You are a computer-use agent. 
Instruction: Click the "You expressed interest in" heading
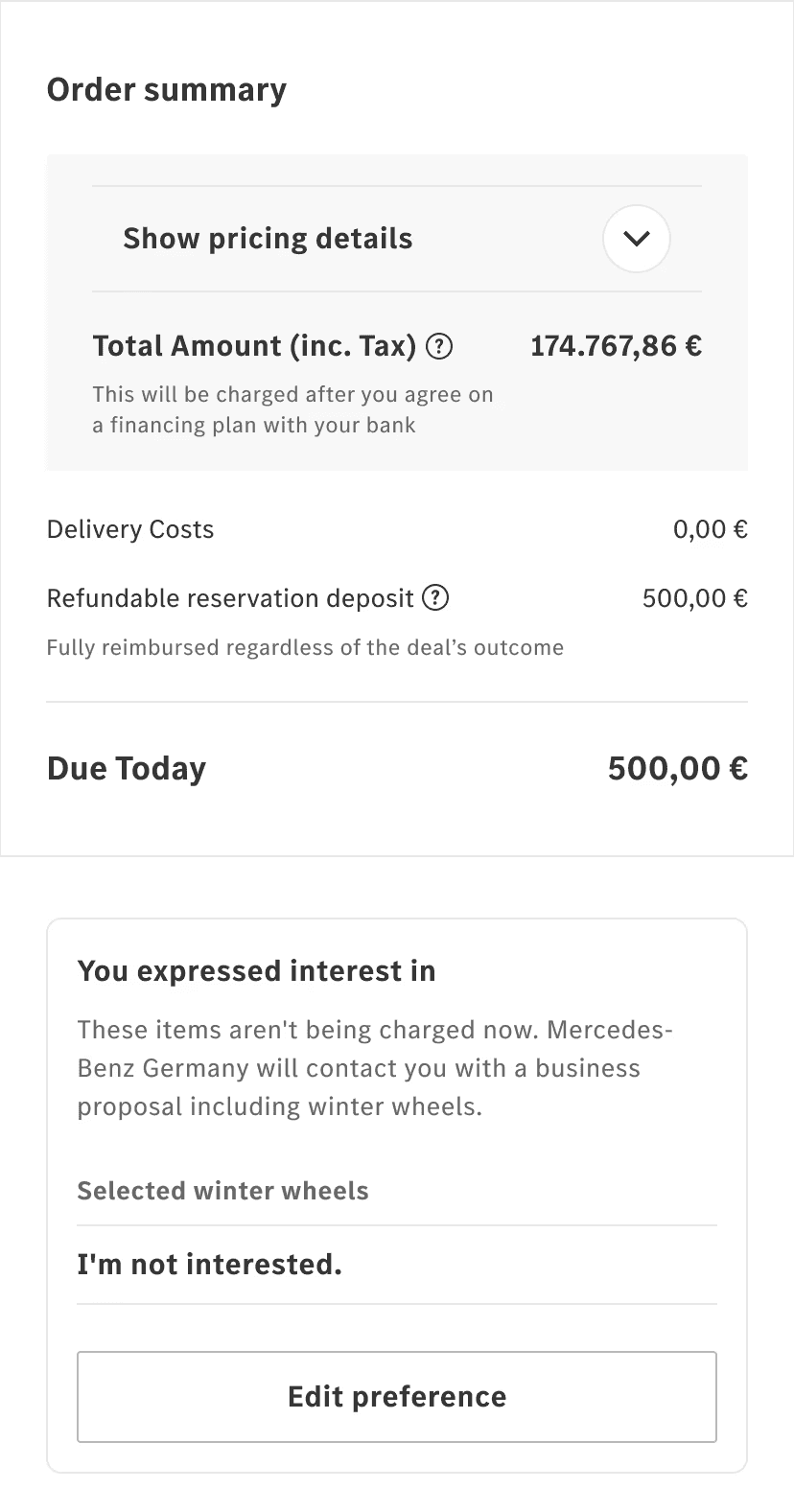256,971
